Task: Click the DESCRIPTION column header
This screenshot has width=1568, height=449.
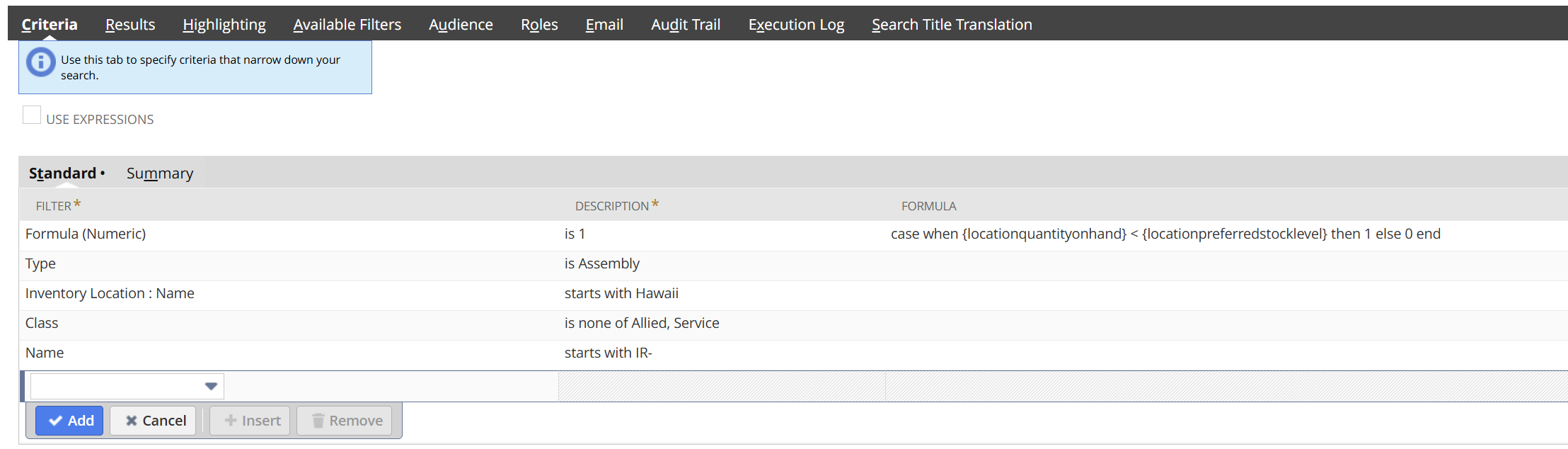Action: click(611, 206)
